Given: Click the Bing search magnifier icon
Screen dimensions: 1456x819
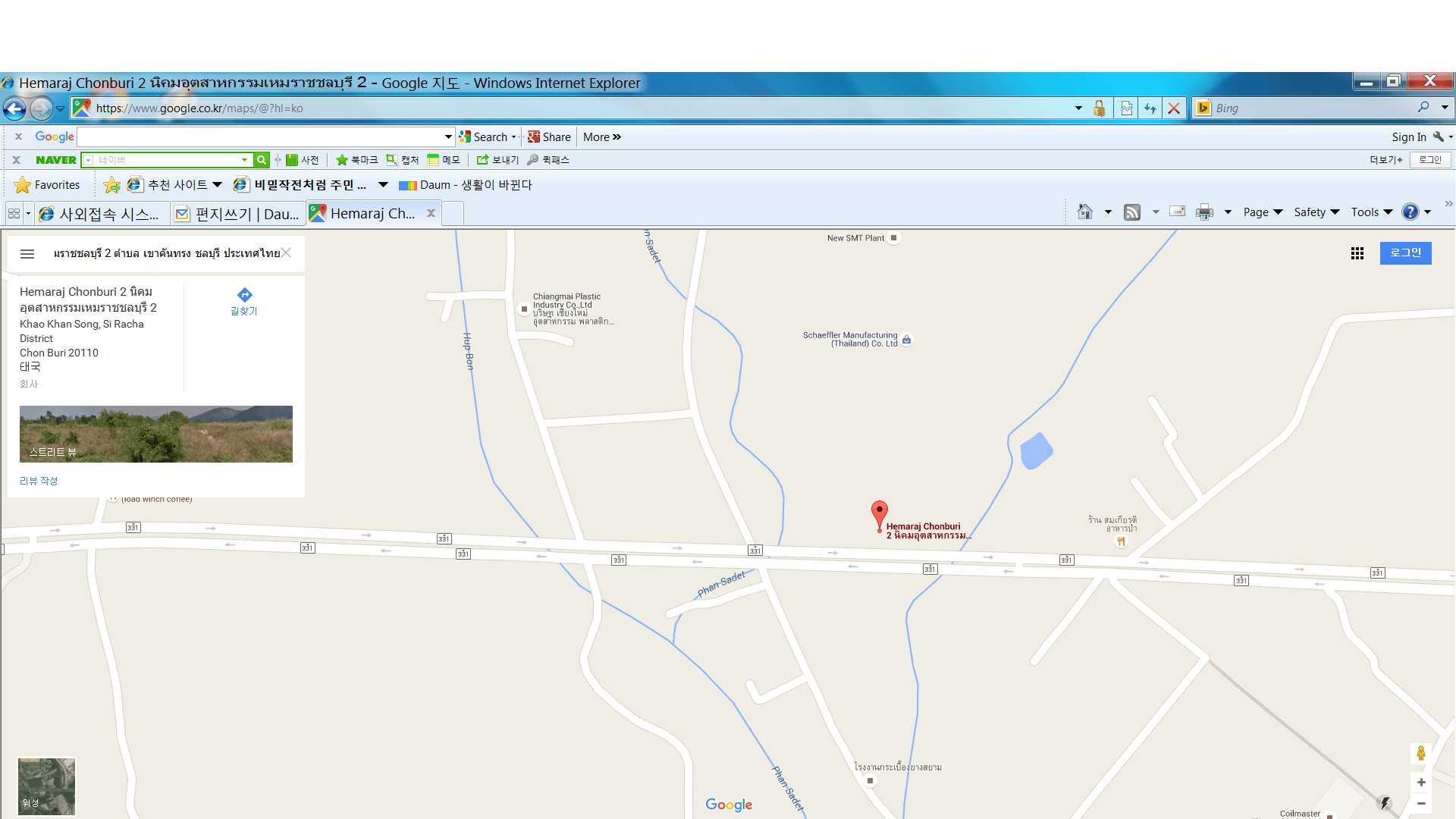Looking at the screenshot, I should (x=1423, y=108).
